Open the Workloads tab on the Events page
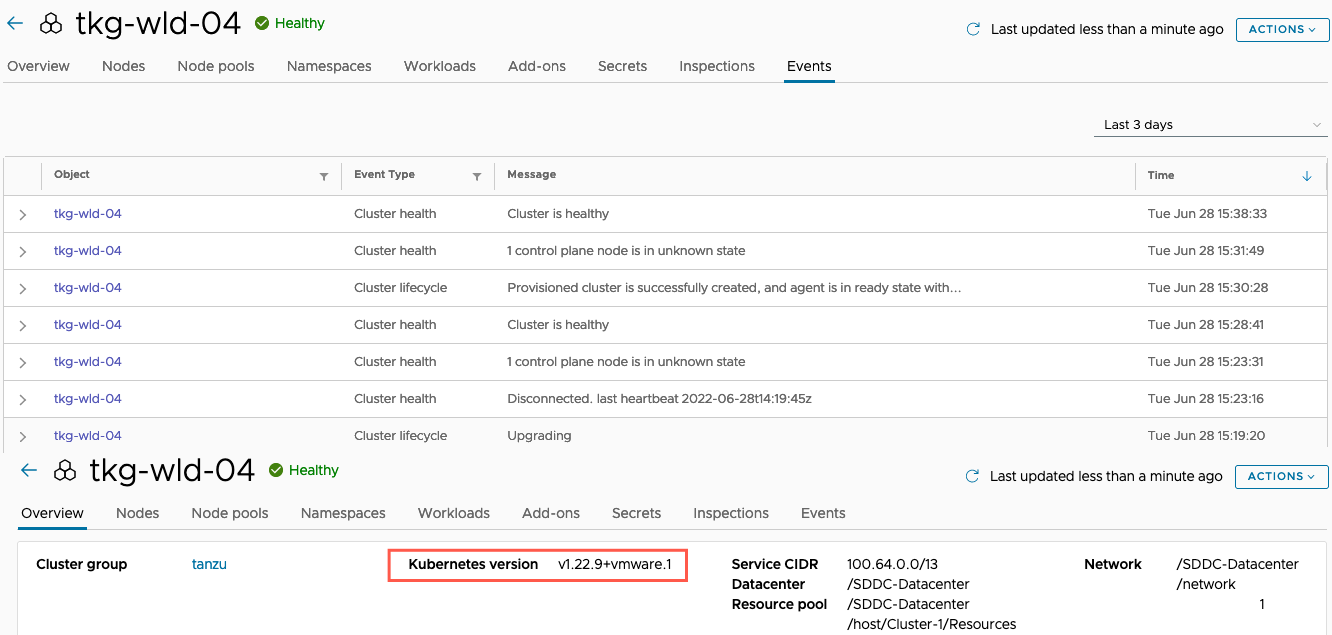1332x635 pixels. pyautogui.click(x=440, y=66)
